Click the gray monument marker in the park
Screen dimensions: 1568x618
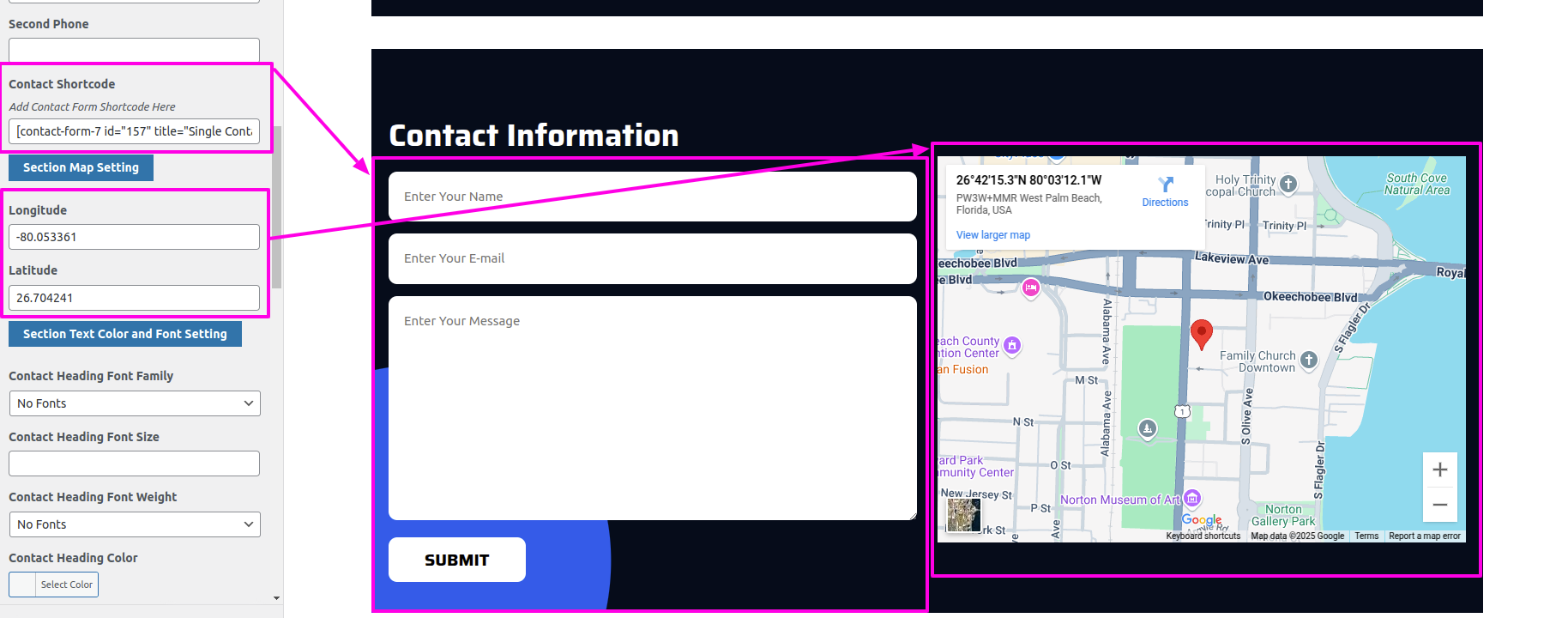pyautogui.click(x=1148, y=427)
